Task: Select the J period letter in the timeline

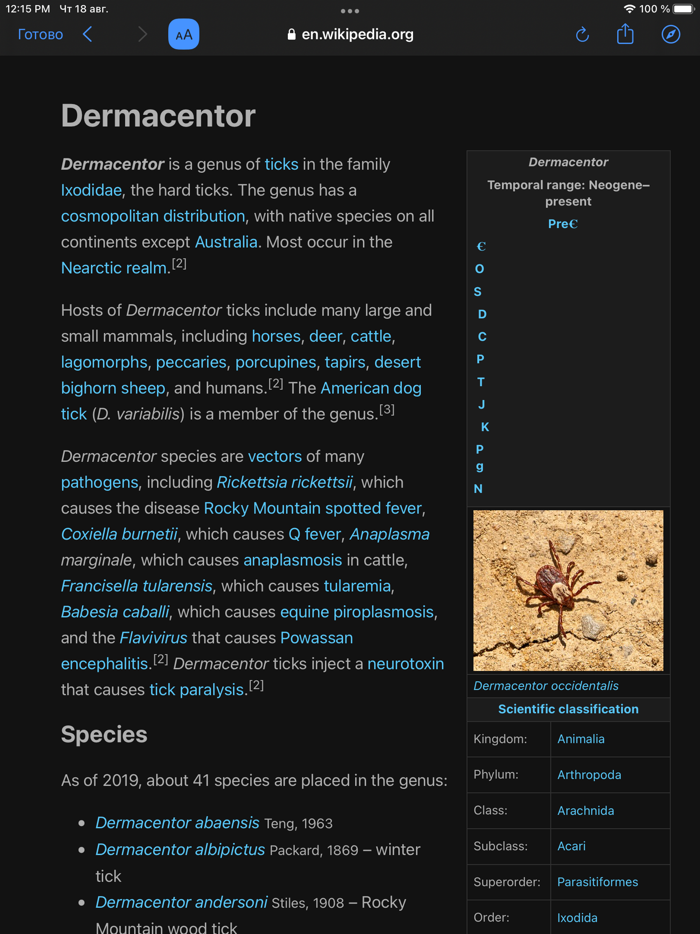Action: pos(481,404)
